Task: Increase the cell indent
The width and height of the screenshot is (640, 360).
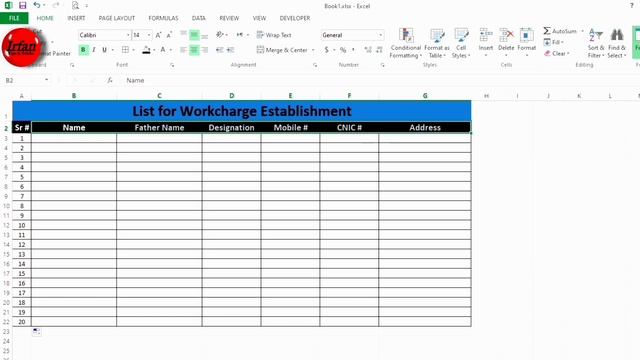Action: click(231, 50)
